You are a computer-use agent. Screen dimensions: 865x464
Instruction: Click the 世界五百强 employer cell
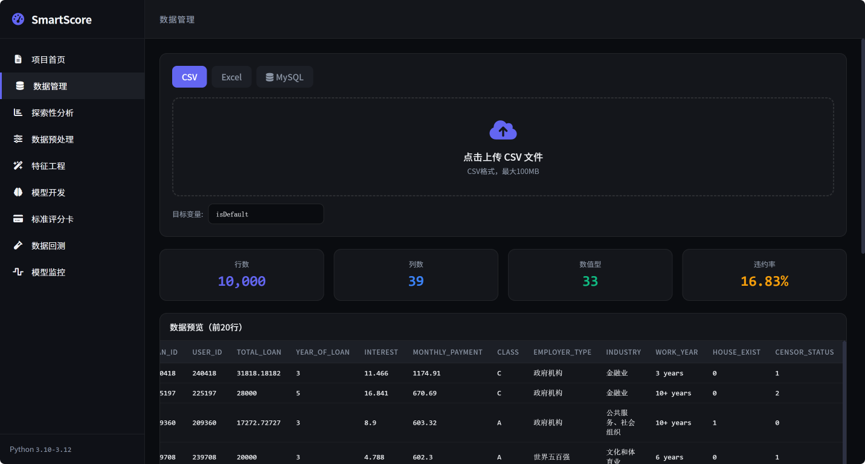[552, 457]
